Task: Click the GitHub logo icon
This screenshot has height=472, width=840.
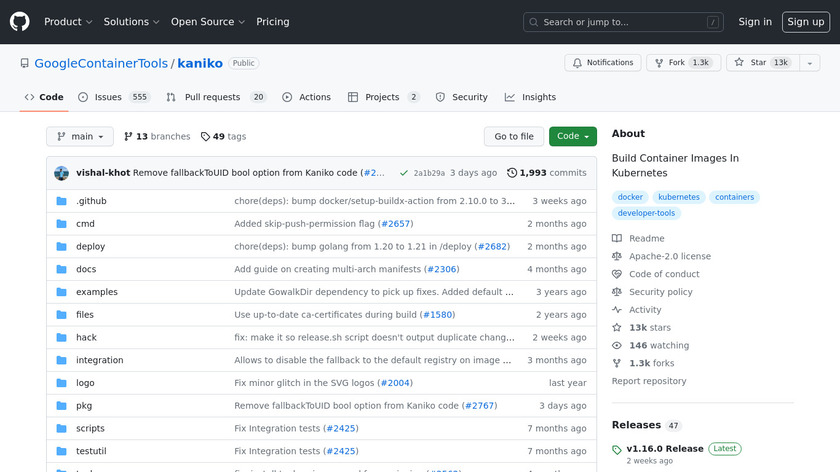Action: tap(20, 21)
